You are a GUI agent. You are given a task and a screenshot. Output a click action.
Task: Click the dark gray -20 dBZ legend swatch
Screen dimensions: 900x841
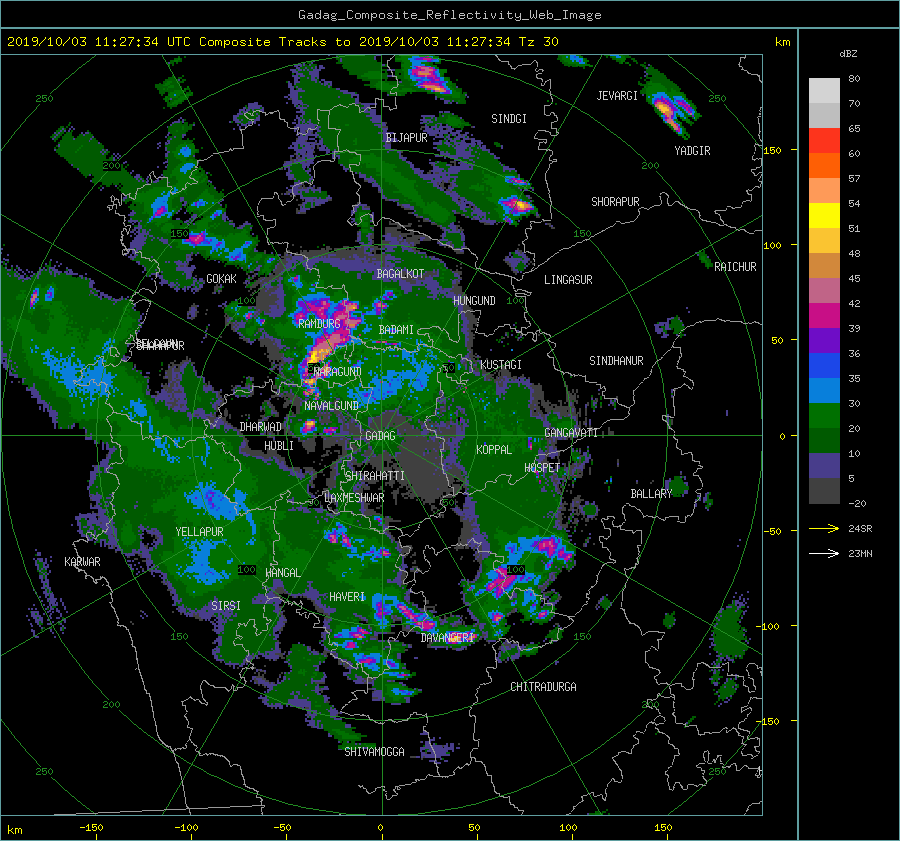[824, 491]
